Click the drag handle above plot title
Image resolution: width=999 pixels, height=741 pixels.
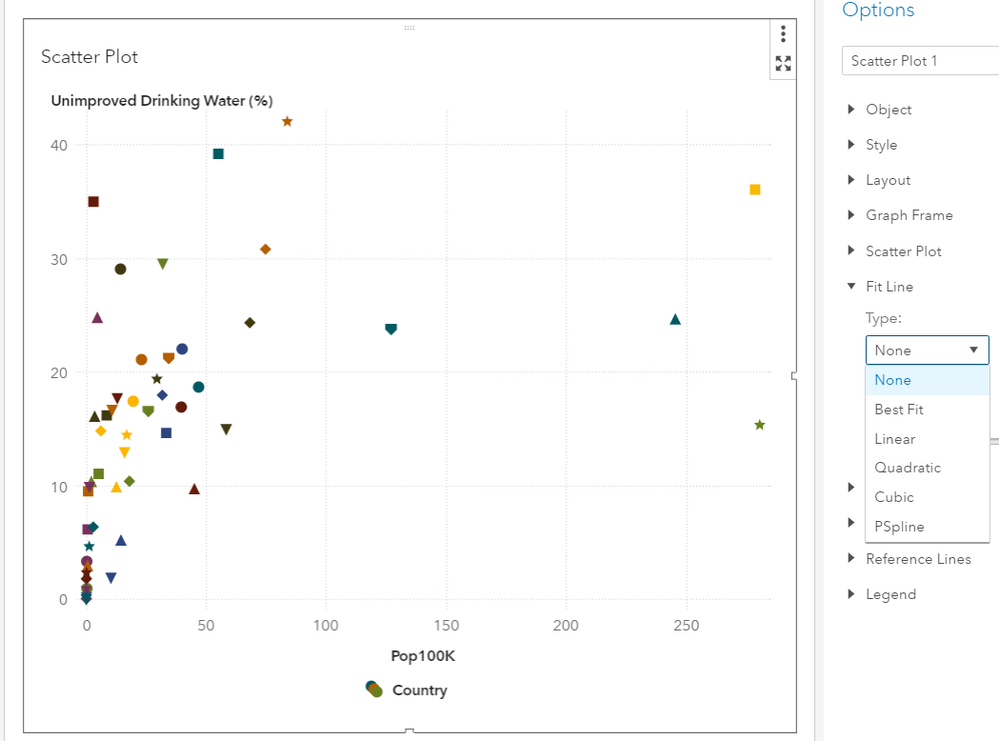click(x=409, y=28)
